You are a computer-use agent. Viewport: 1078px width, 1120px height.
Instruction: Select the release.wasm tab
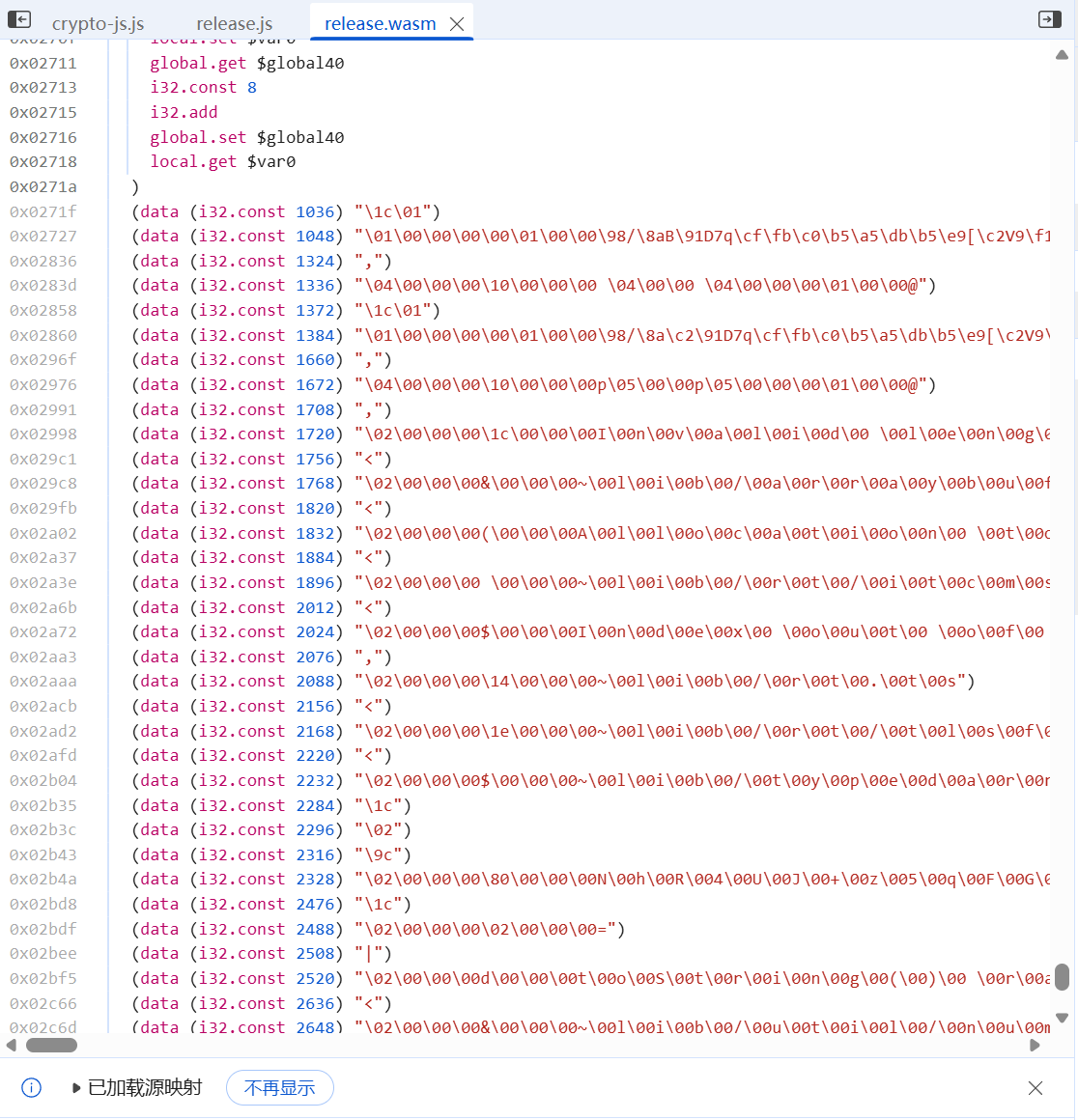point(380,24)
